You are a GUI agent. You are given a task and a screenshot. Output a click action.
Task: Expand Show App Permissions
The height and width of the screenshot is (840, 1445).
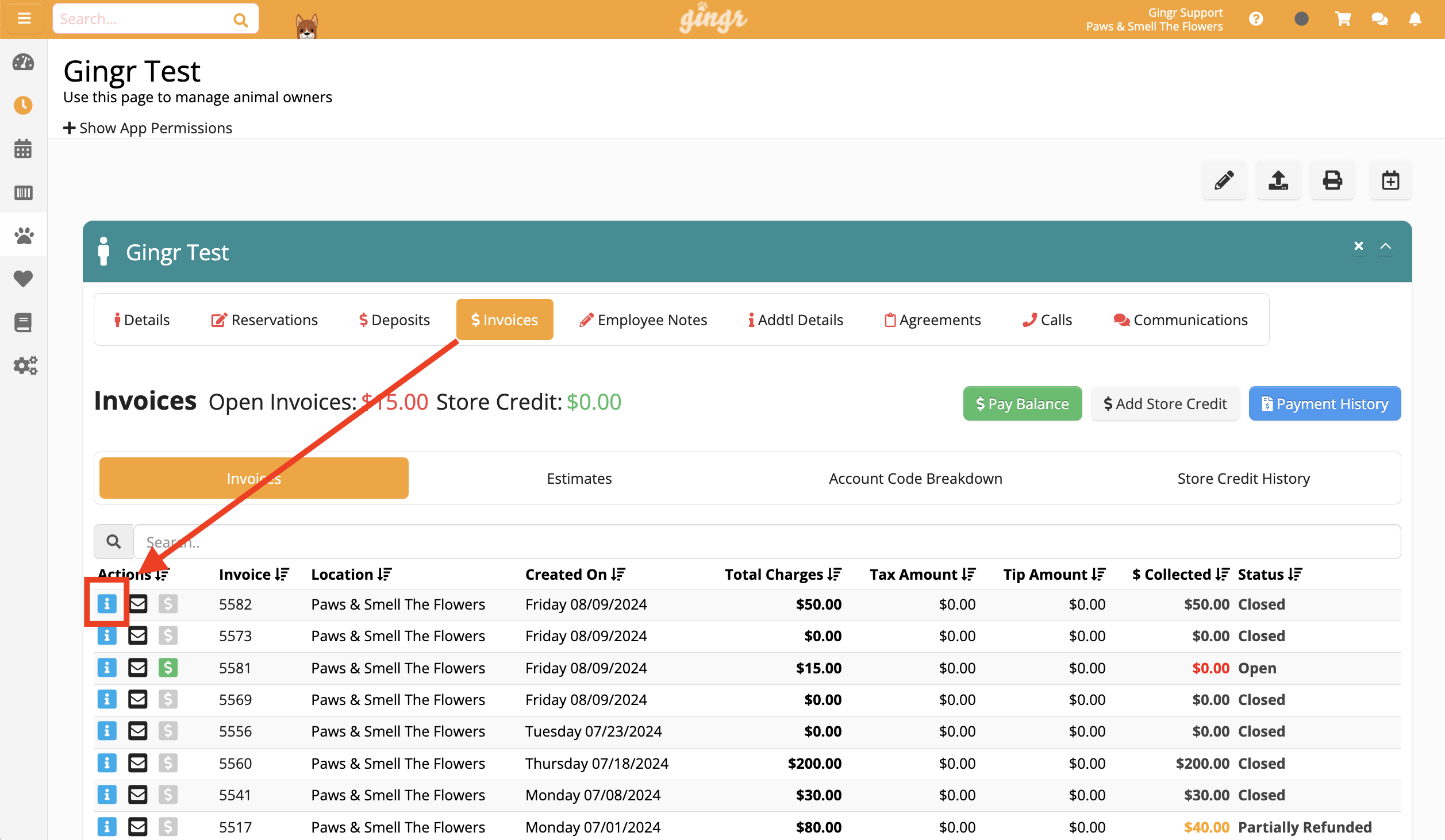(148, 128)
